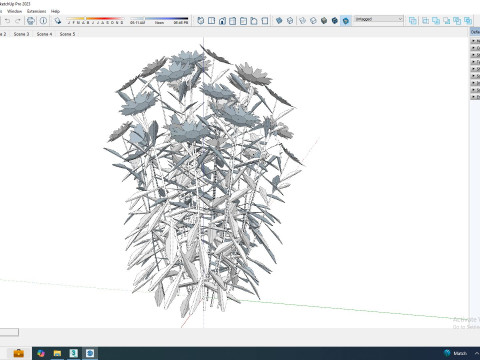Select the Subtract solid tool

pos(447,21)
